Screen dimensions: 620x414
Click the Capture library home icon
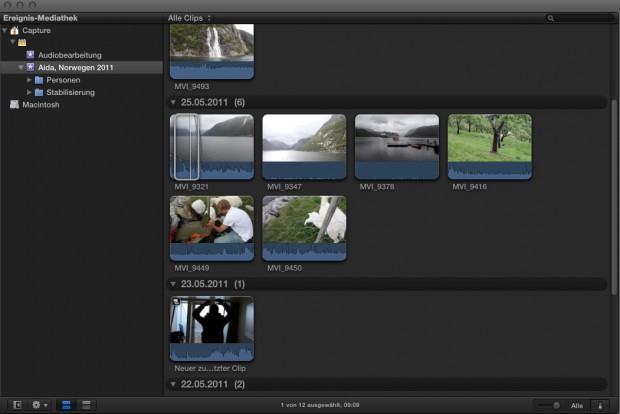(15, 30)
